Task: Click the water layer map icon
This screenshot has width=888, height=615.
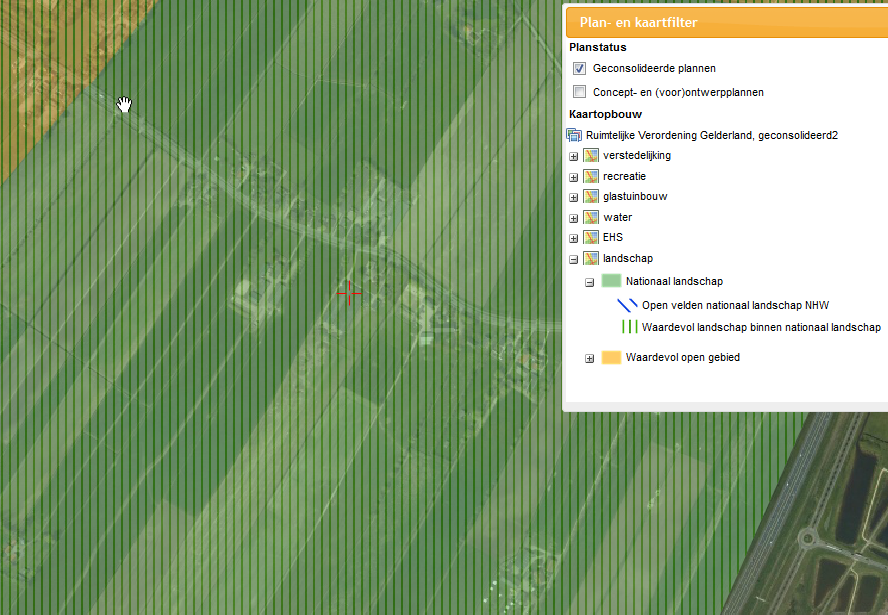Action: tap(591, 218)
